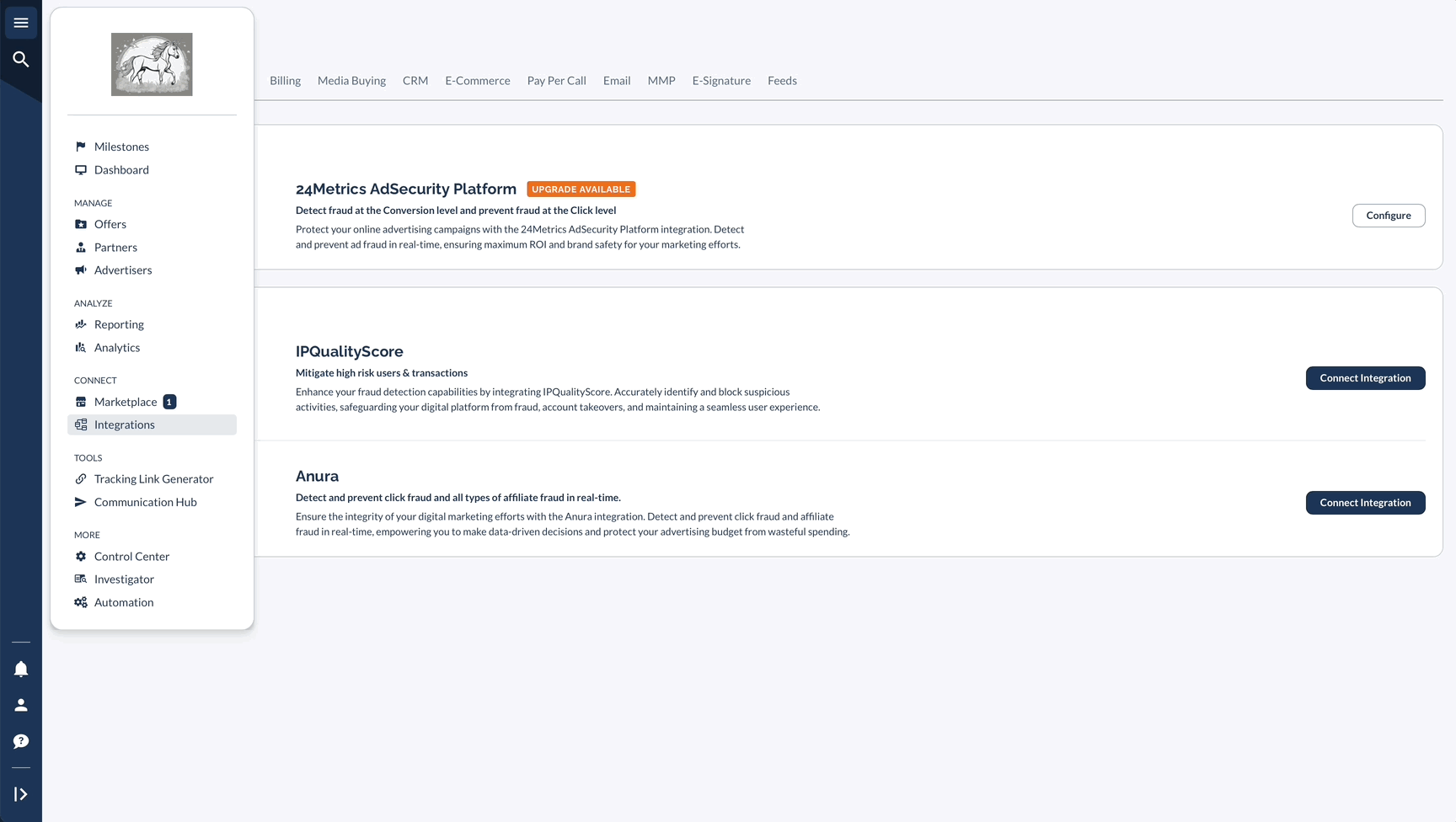Select the E-Commerce tab
Viewport: 1456px width, 822px height.
pos(478,81)
